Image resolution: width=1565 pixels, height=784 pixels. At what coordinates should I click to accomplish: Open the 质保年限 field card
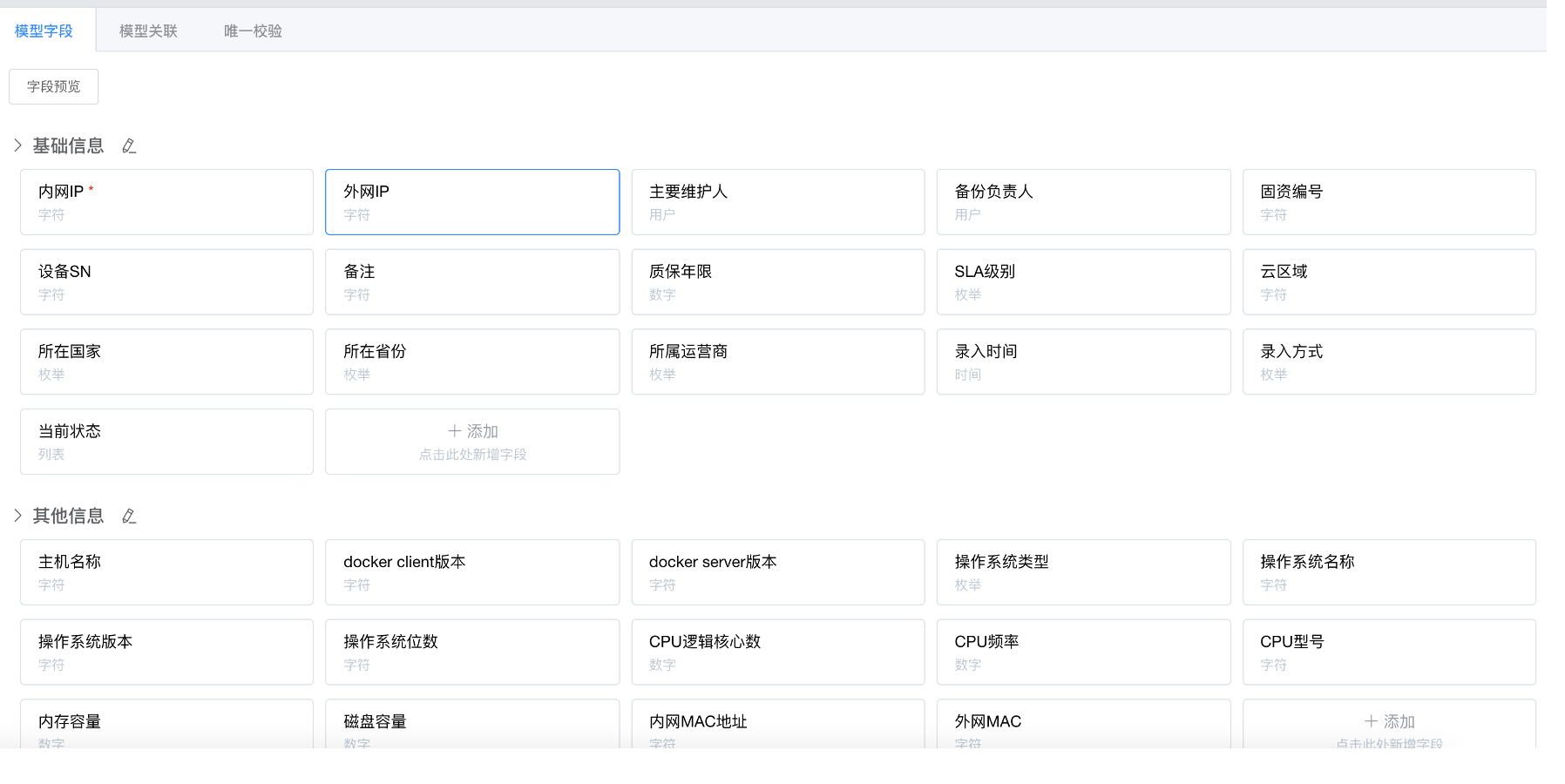(x=778, y=282)
